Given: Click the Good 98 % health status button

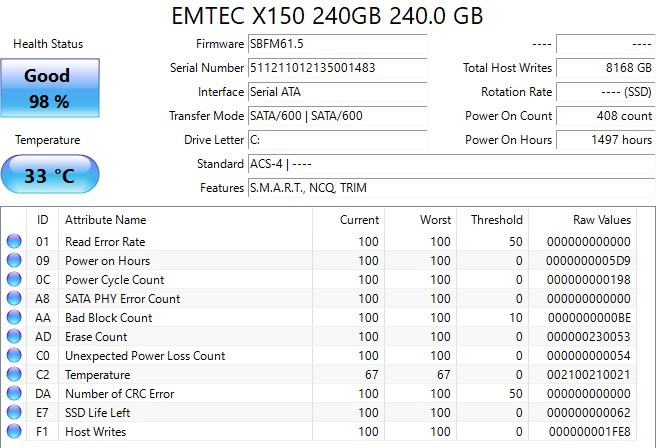Looking at the screenshot, I should [50, 88].
